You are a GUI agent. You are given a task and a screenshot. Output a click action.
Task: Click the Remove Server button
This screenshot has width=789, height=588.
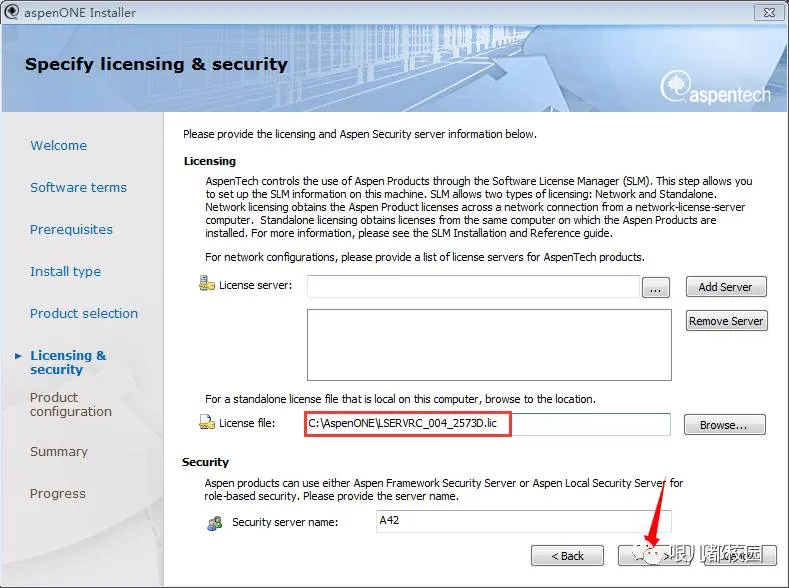point(726,321)
